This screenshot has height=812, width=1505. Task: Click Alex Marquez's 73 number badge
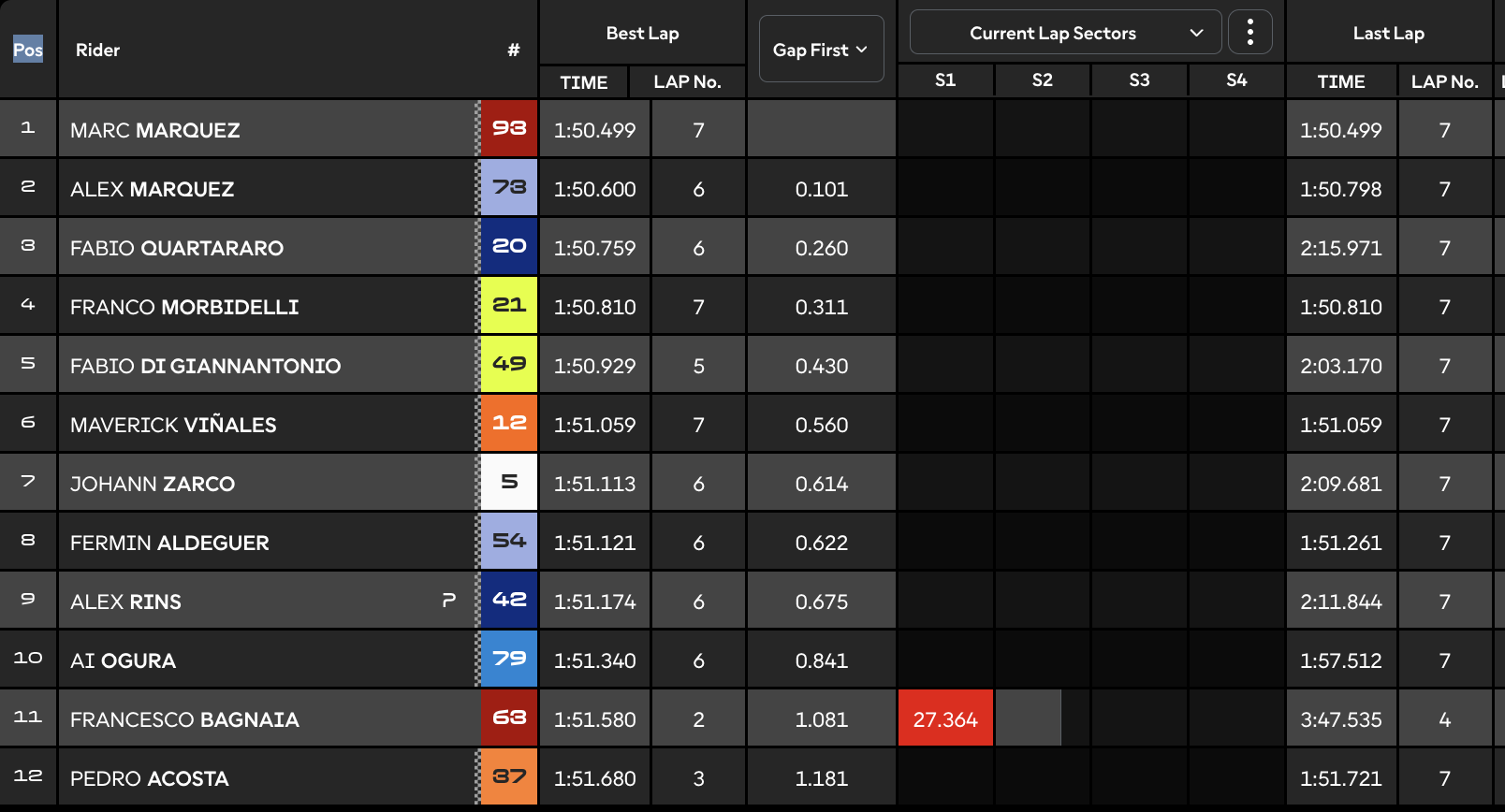[x=509, y=187]
